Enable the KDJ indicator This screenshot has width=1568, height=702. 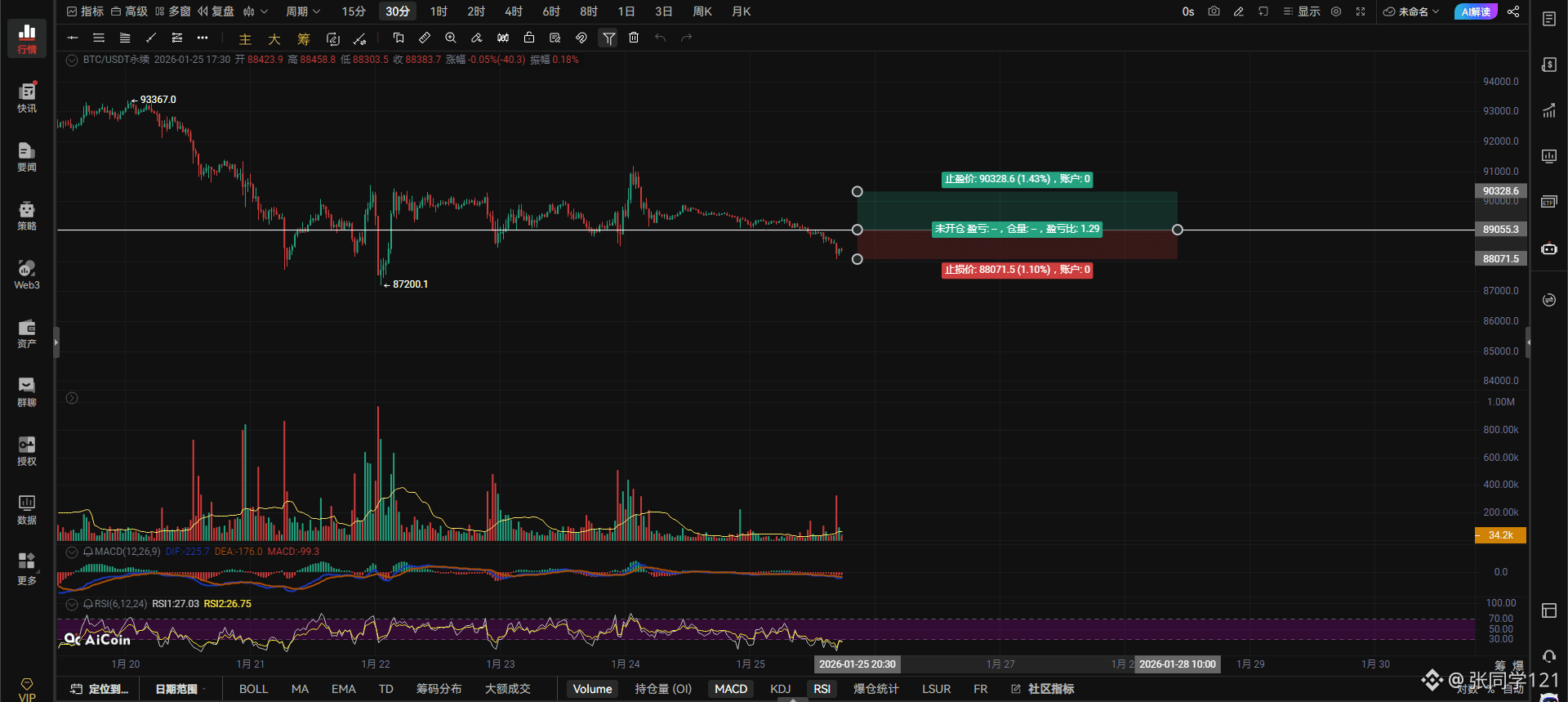[x=781, y=689]
